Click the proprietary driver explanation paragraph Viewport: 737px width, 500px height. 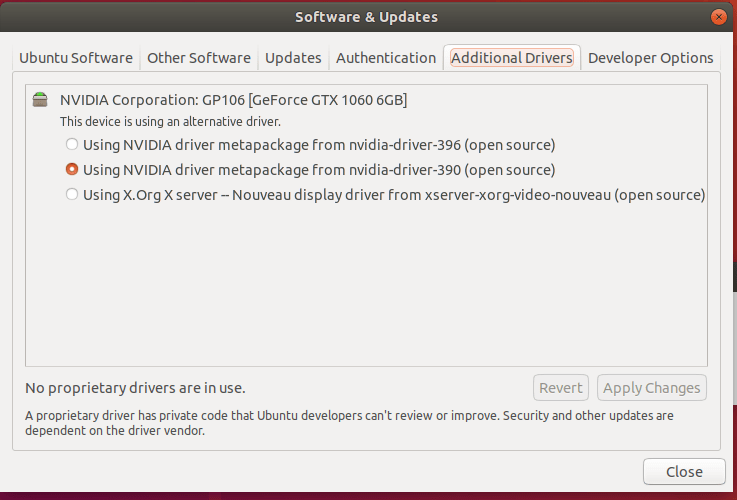click(349, 423)
